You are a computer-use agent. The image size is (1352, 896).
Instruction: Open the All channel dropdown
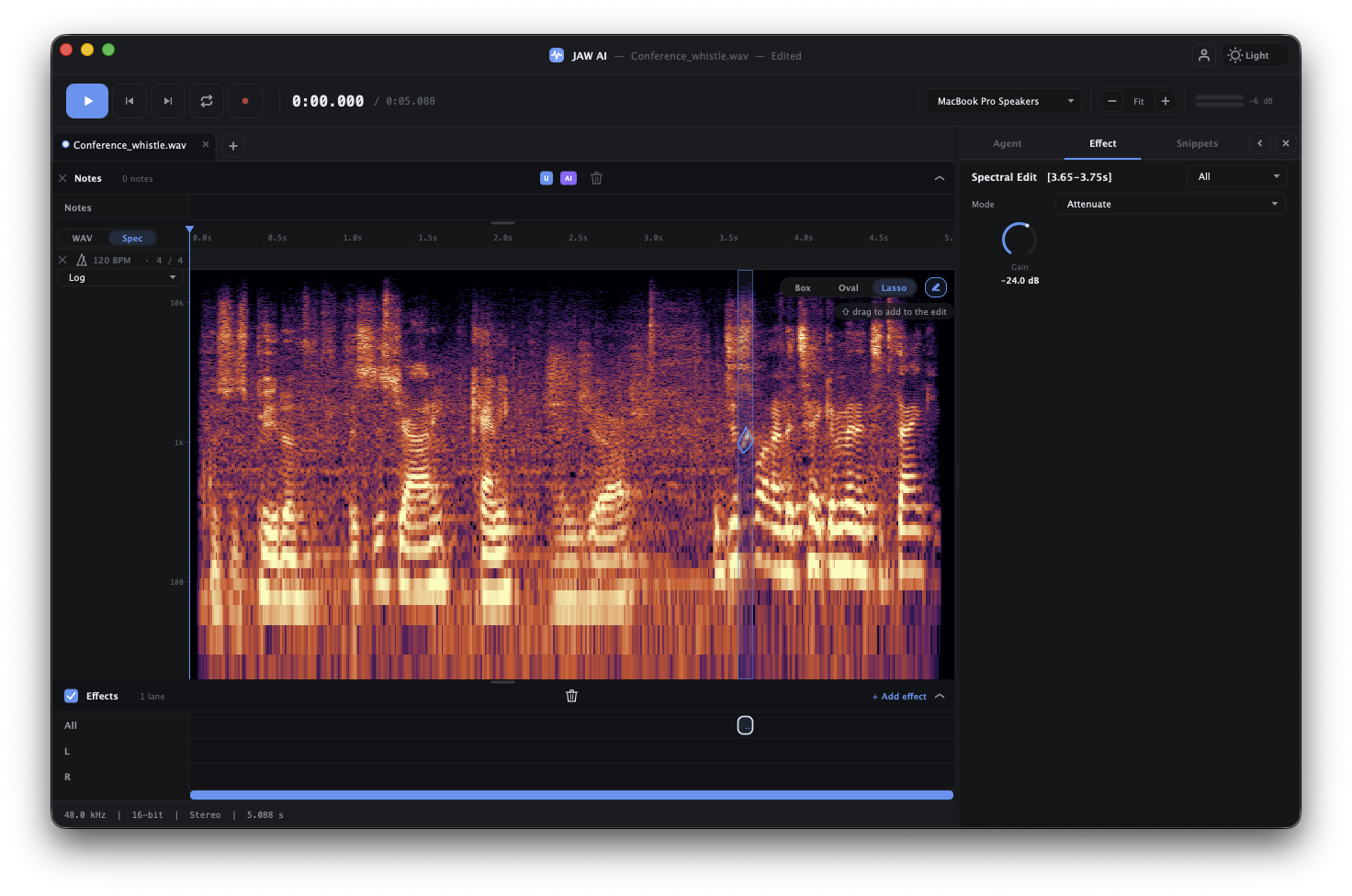tap(1236, 176)
